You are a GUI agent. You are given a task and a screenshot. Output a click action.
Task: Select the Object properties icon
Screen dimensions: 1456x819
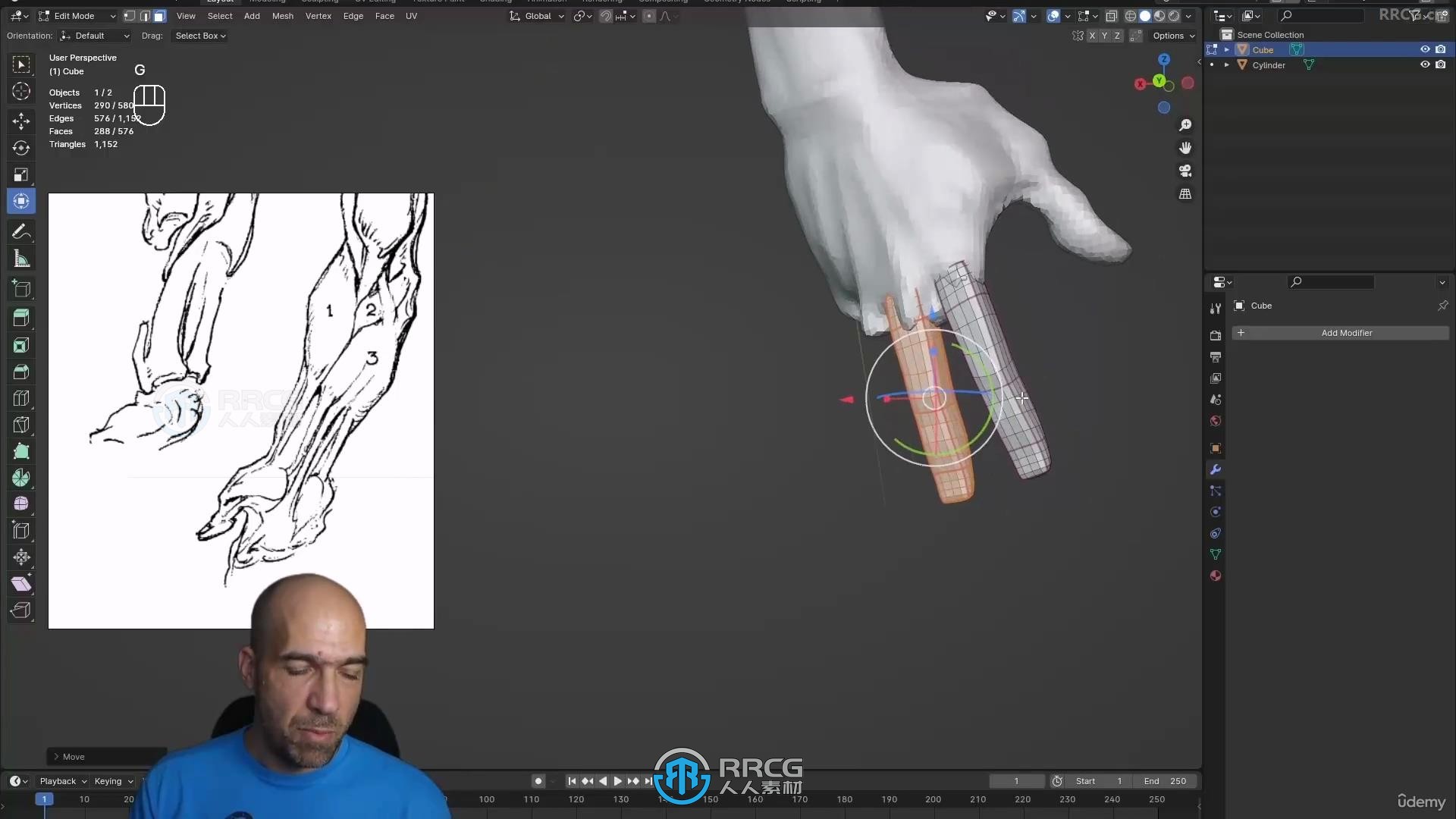click(1216, 448)
